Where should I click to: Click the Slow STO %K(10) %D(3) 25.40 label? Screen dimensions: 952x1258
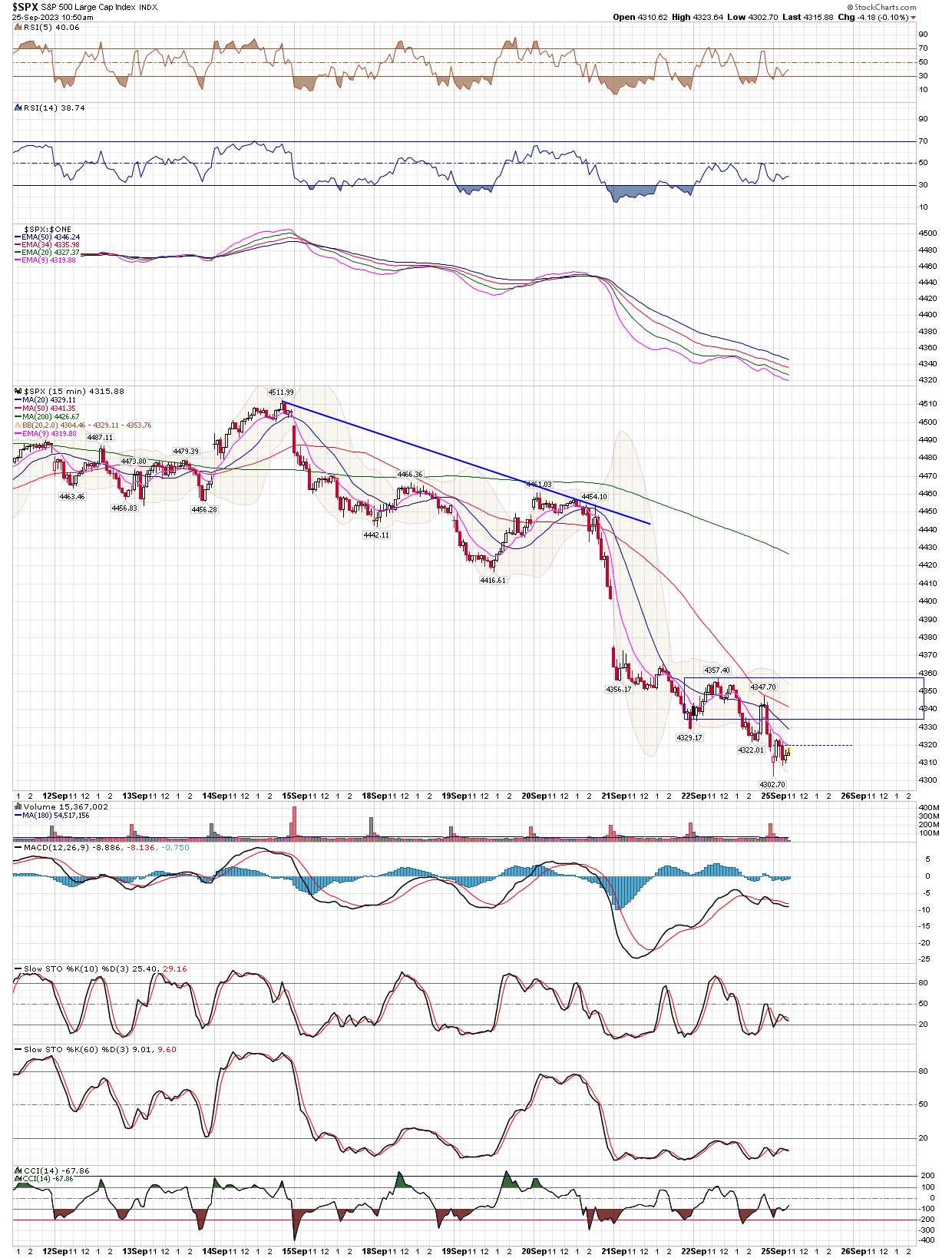(x=91, y=969)
